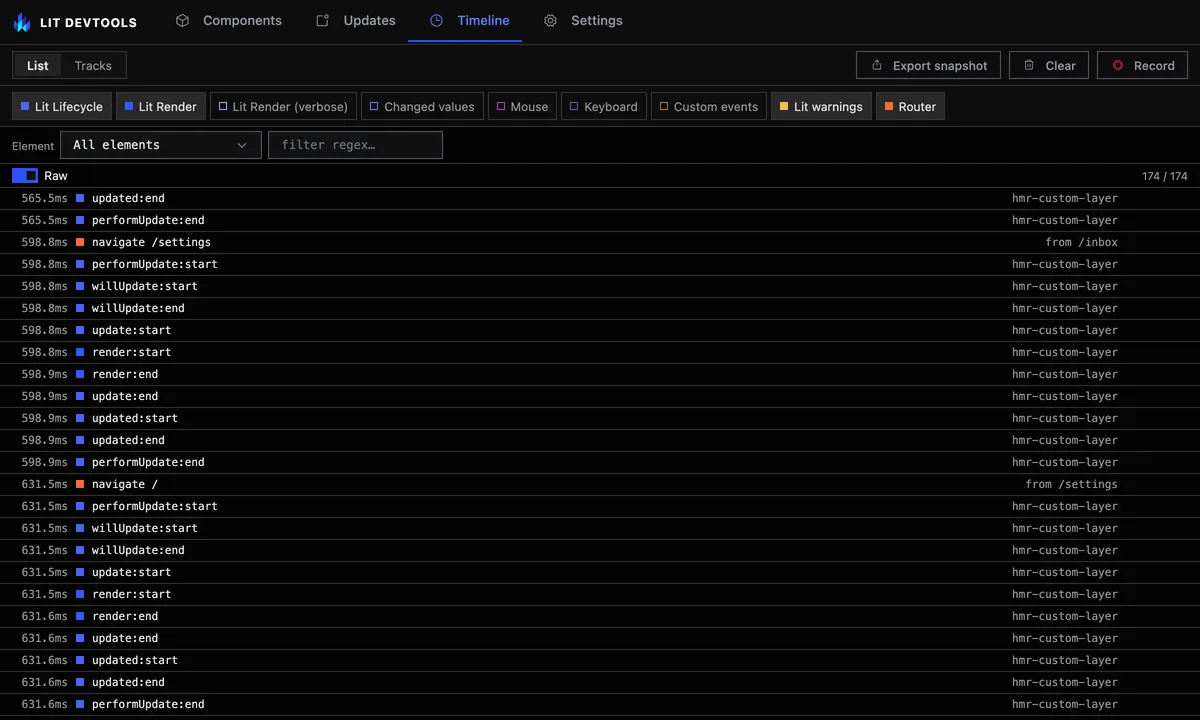Click the 'from /inbox' detail text

click(x=1082, y=242)
